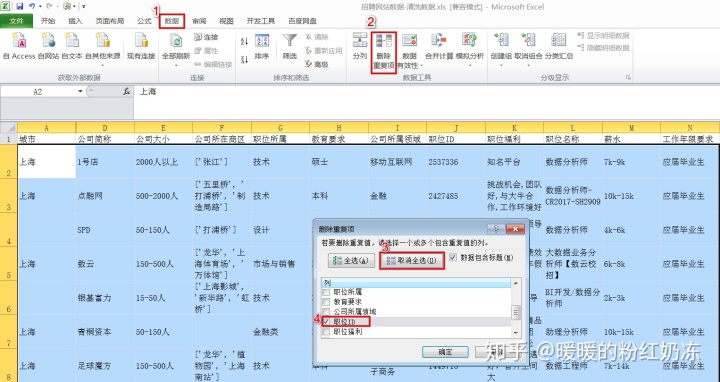This screenshot has height=382, width=720.
Task: Sort descending with the Z-A icon
Action: (244, 59)
